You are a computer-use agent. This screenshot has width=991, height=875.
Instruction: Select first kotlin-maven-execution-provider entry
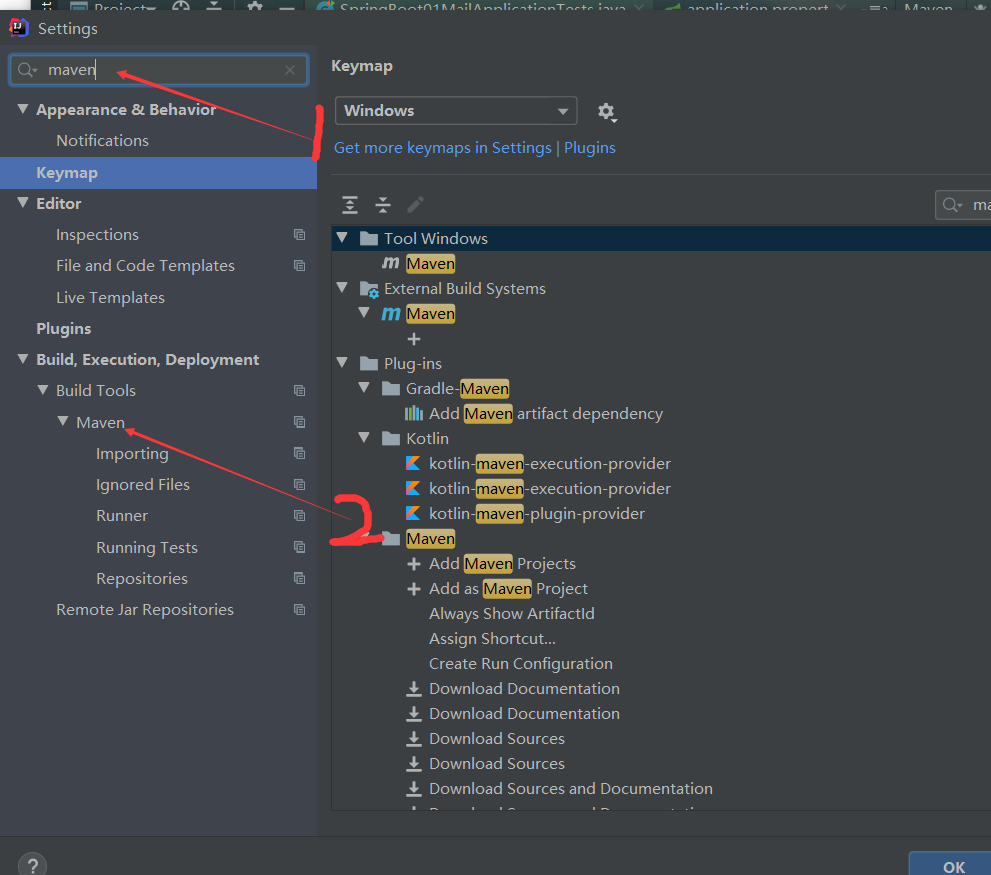tap(550, 463)
